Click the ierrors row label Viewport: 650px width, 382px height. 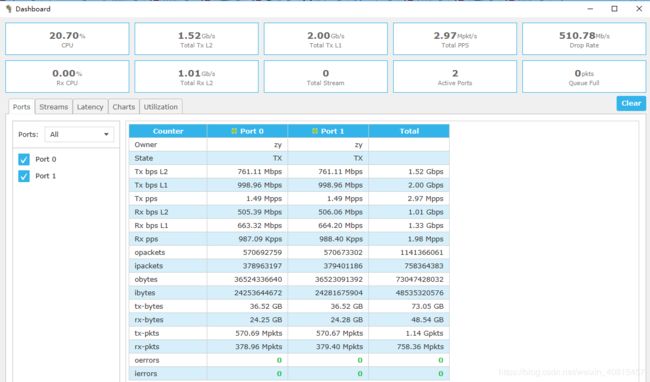click(x=146, y=374)
